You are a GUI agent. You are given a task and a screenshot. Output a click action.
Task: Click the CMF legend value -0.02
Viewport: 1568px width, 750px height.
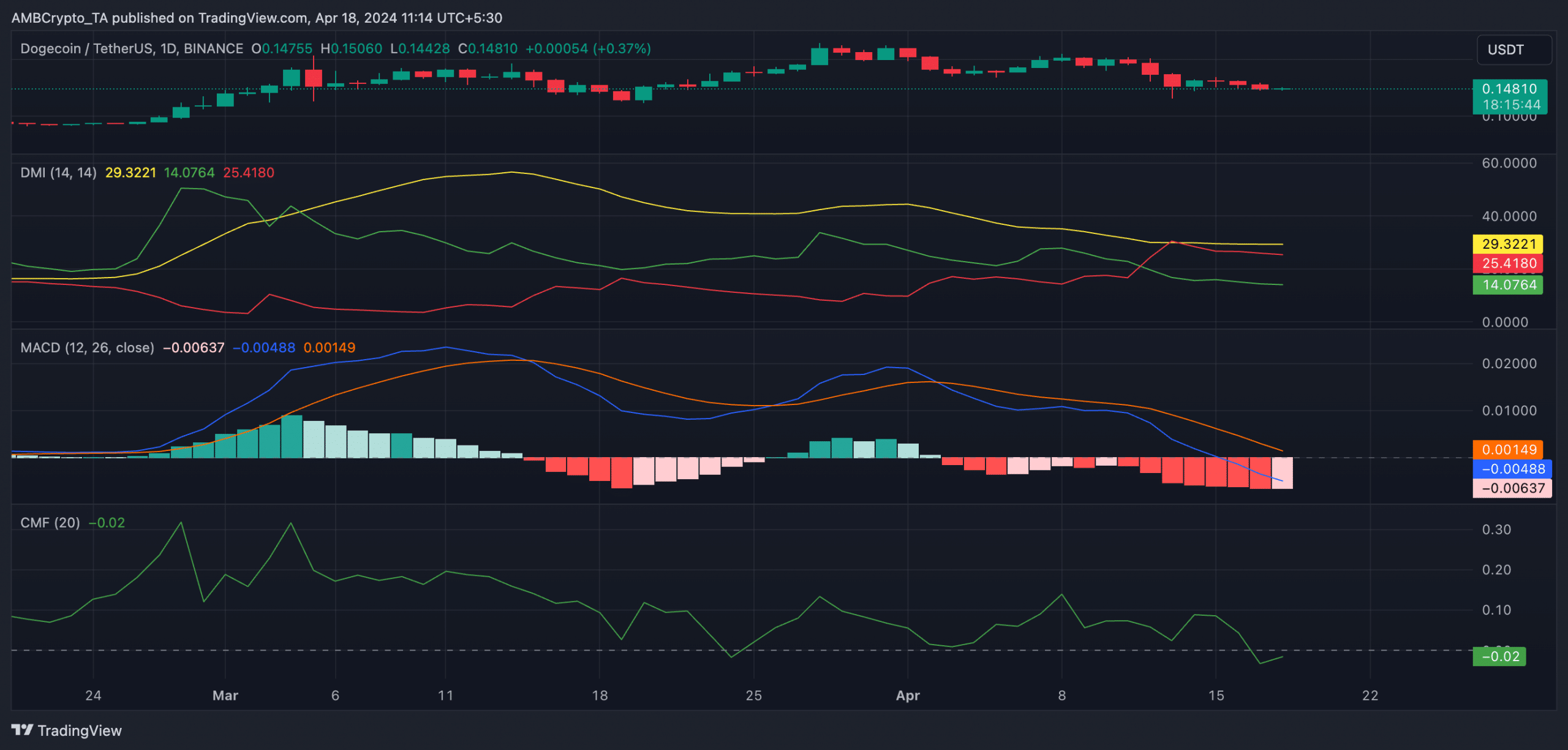(x=107, y=523)
